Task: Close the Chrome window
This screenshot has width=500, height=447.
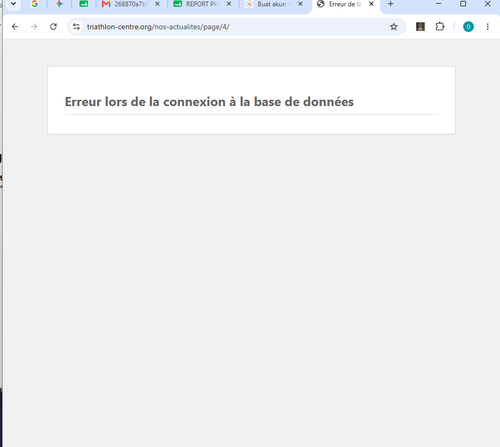Action: coord(487,4)
